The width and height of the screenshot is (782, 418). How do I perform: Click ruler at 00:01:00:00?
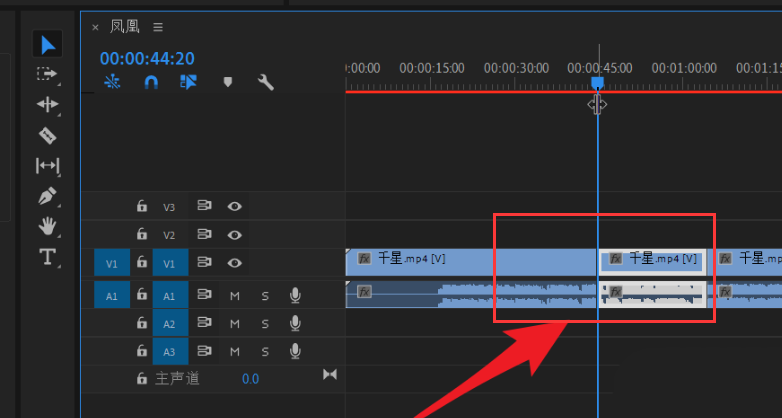684,68
